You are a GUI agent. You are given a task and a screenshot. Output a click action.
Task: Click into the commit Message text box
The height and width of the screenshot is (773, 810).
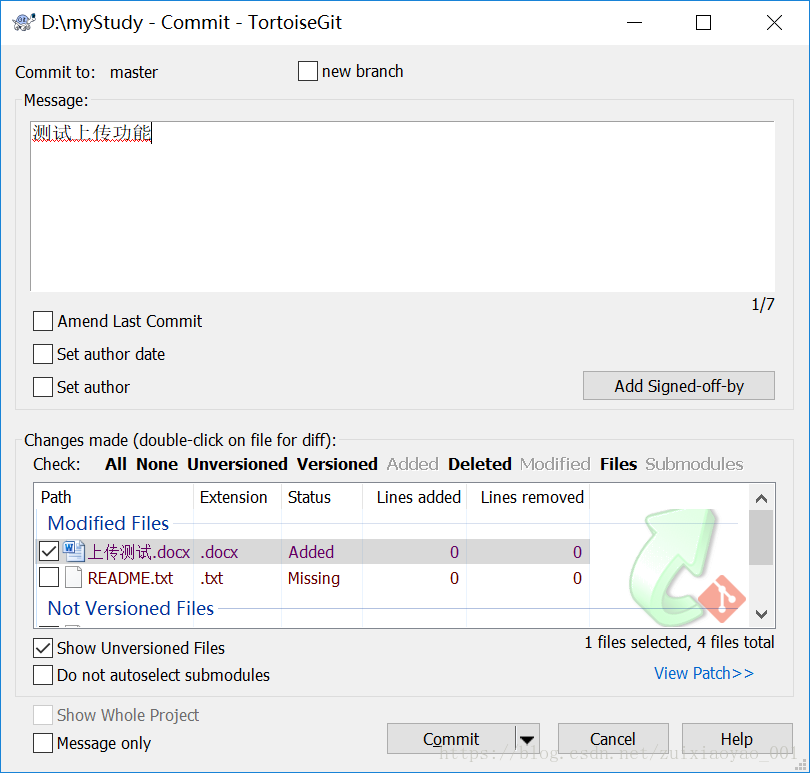pyautogui.click(x=402, y=206)
